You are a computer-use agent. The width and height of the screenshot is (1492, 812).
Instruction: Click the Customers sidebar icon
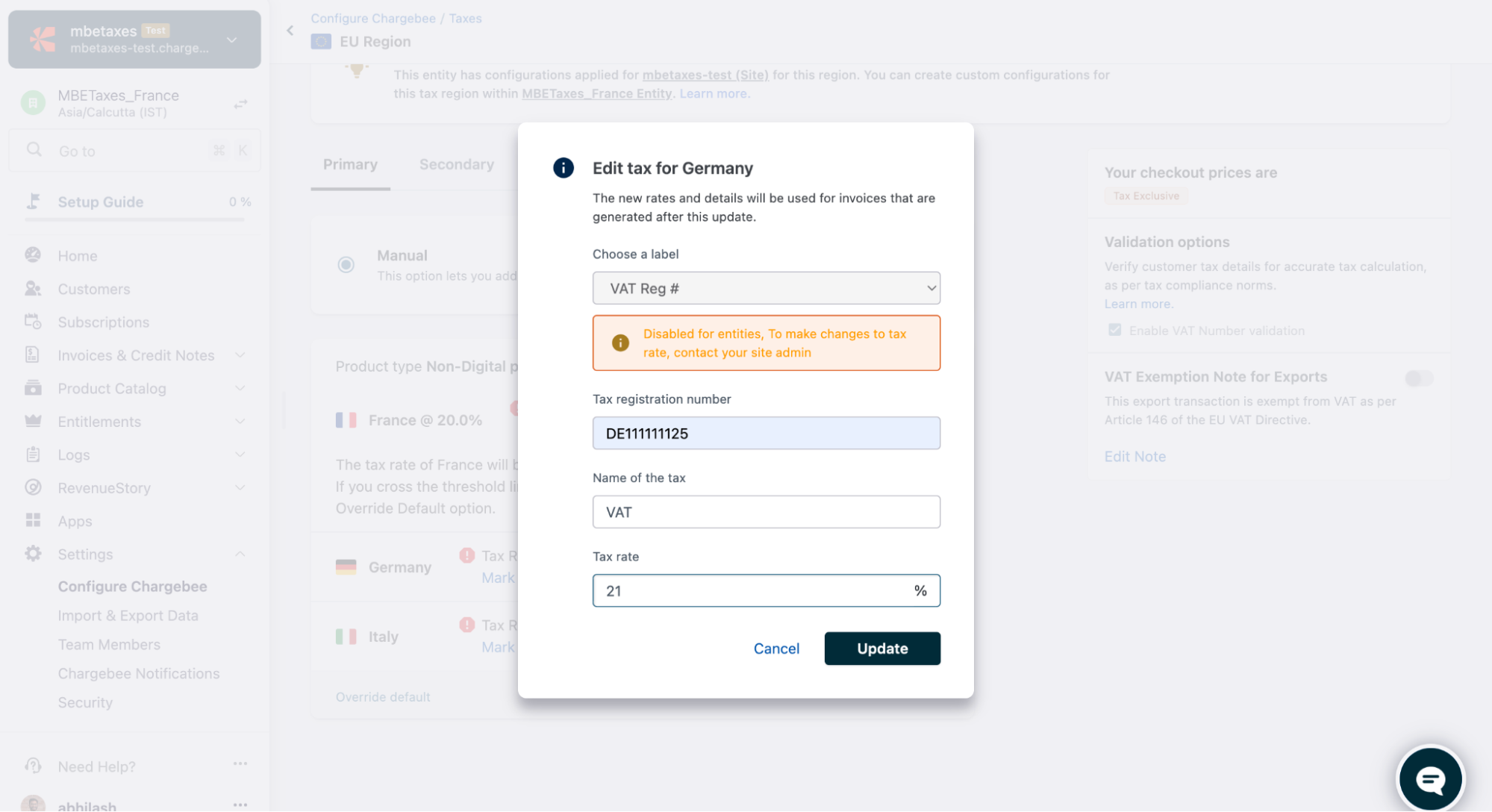33,289
